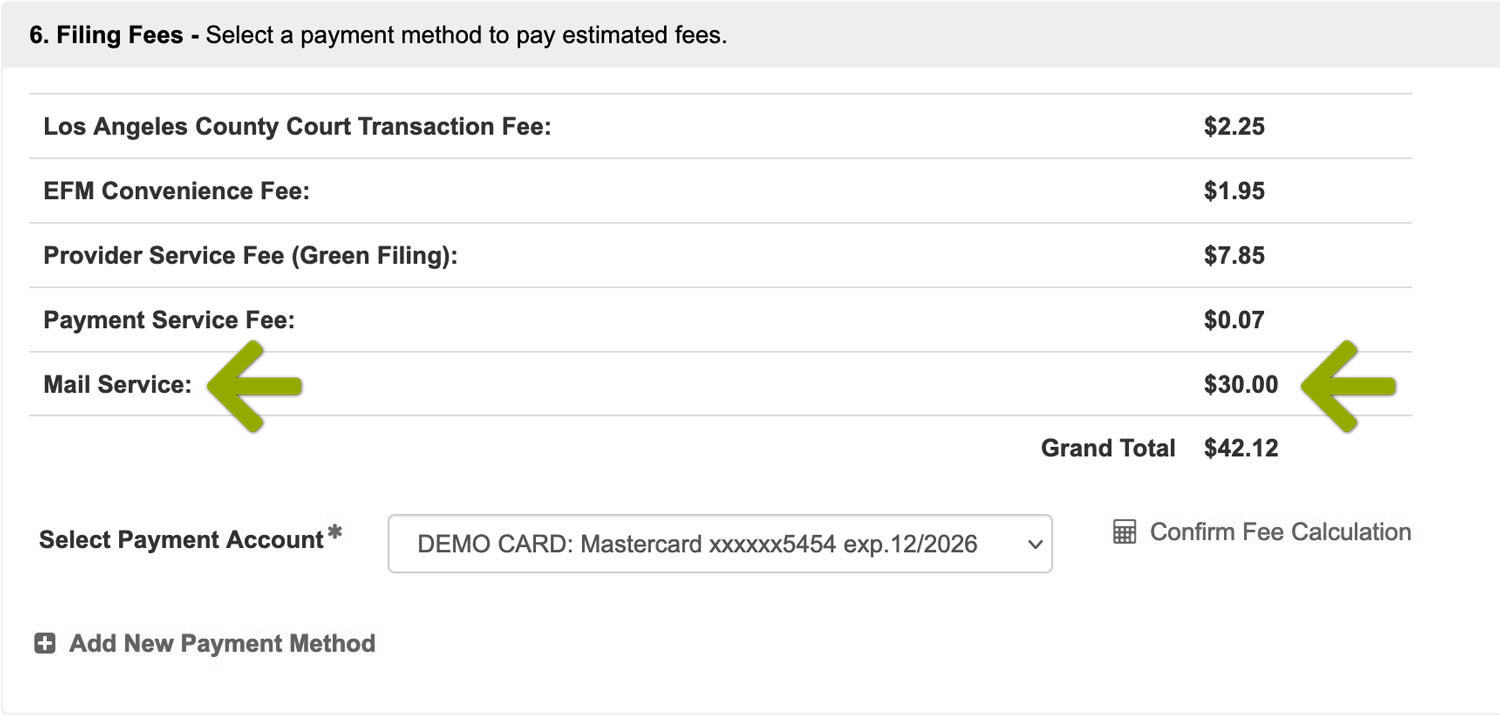This screenshot has width=1500, height=715.
Task: Click the chevron arrow on the payment card dropdown
Action: [x=1034, y=545]
